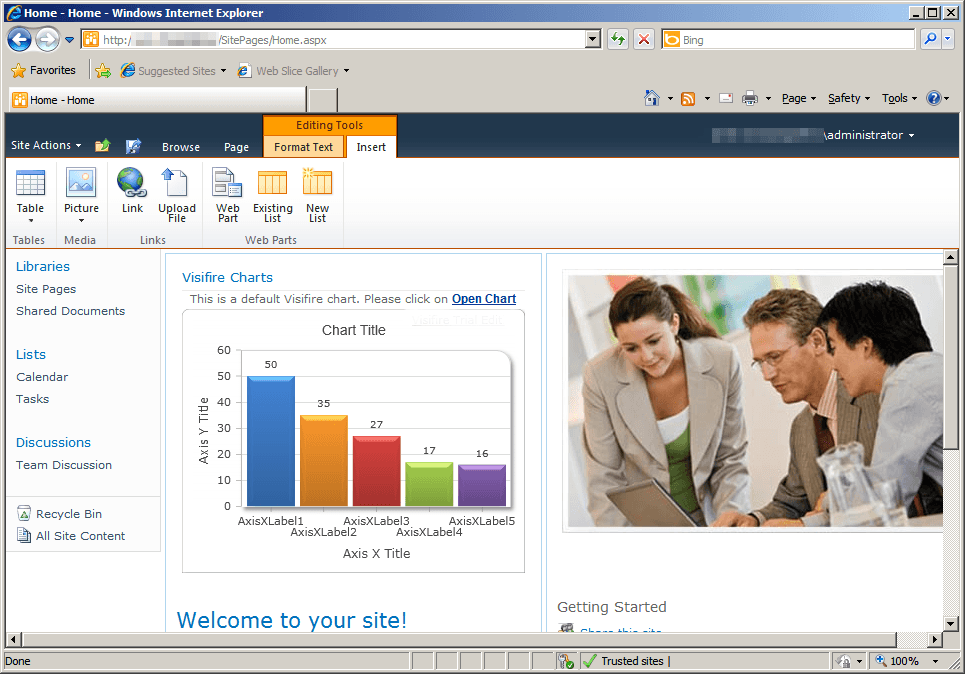The height and width of the screenshot is (674, 965).
Task: Go back with browser Back arrow
Action: tap(20, 40)
